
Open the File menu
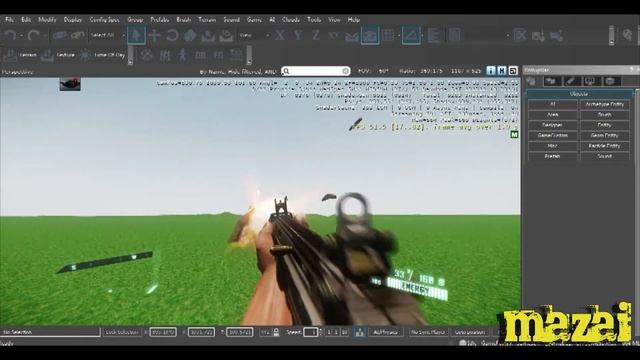tap(9, 20)
